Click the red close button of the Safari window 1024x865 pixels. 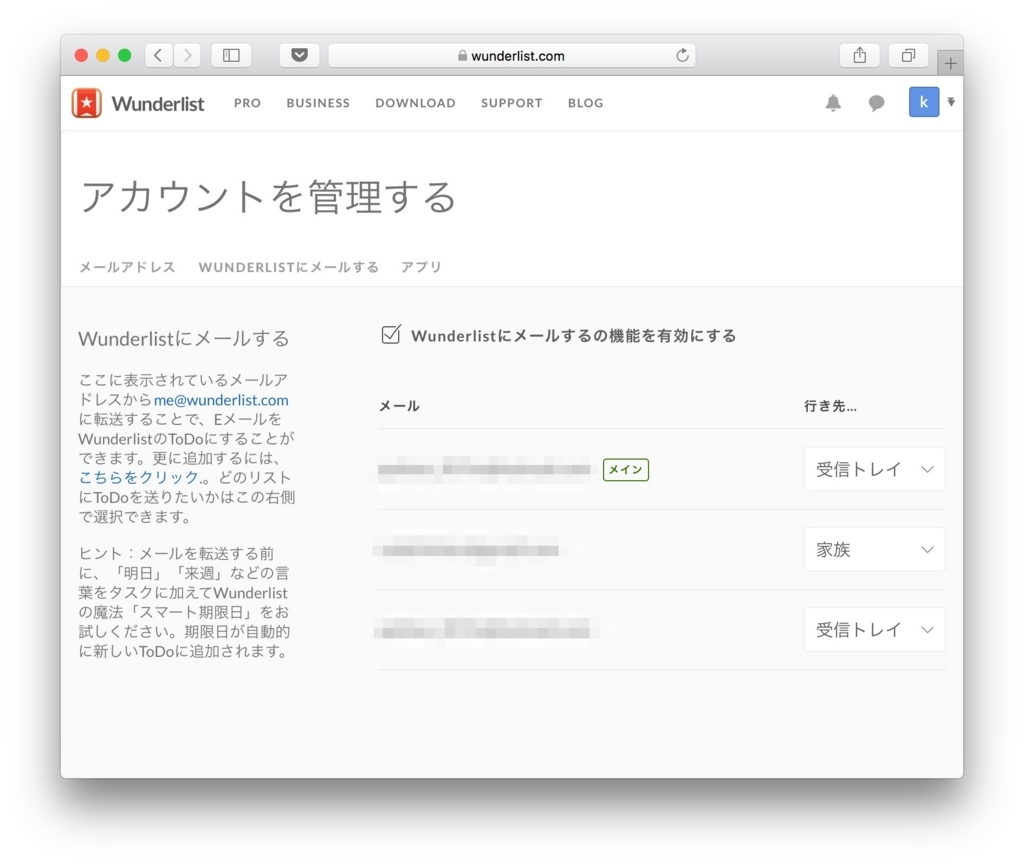coord(81,55)
